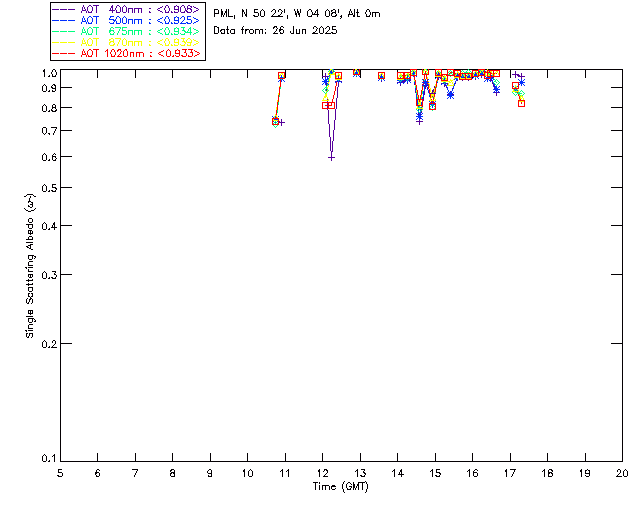Click y-axis tick label 0.9
The width and height of the screenshot is (640, 512).
(x=49, y=88)
